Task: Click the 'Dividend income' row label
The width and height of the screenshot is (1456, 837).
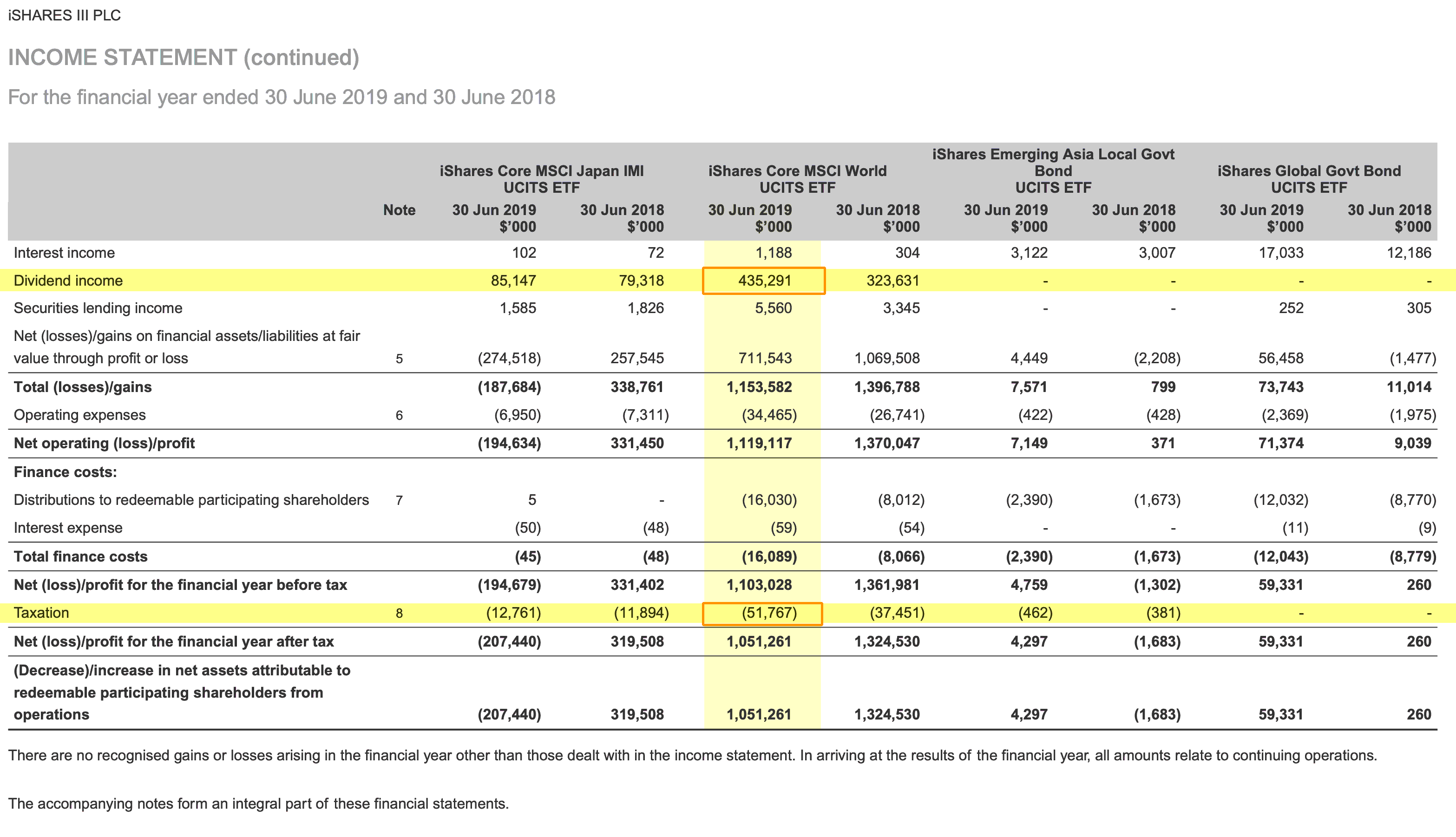Action: point(68,281)
